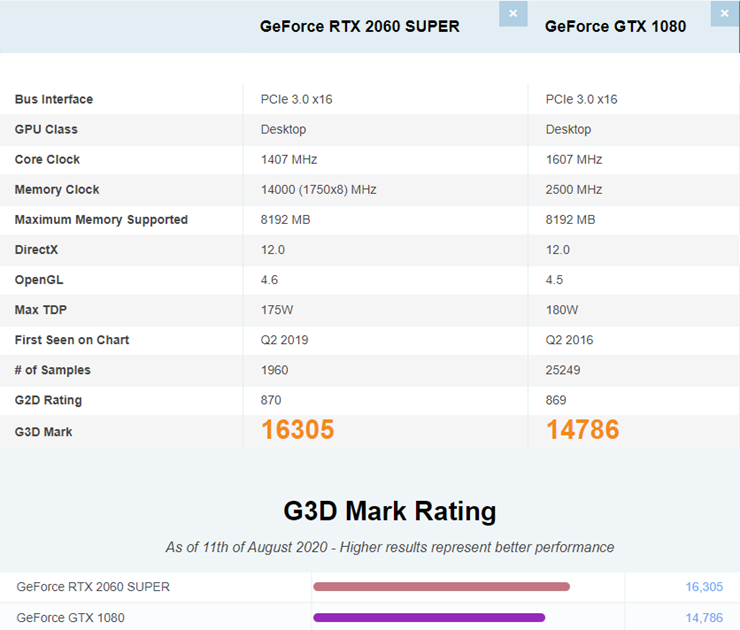Screen dimensions: 740x630
Task: Select the OpenGL 4.5 value
Action: pos(555,280)
